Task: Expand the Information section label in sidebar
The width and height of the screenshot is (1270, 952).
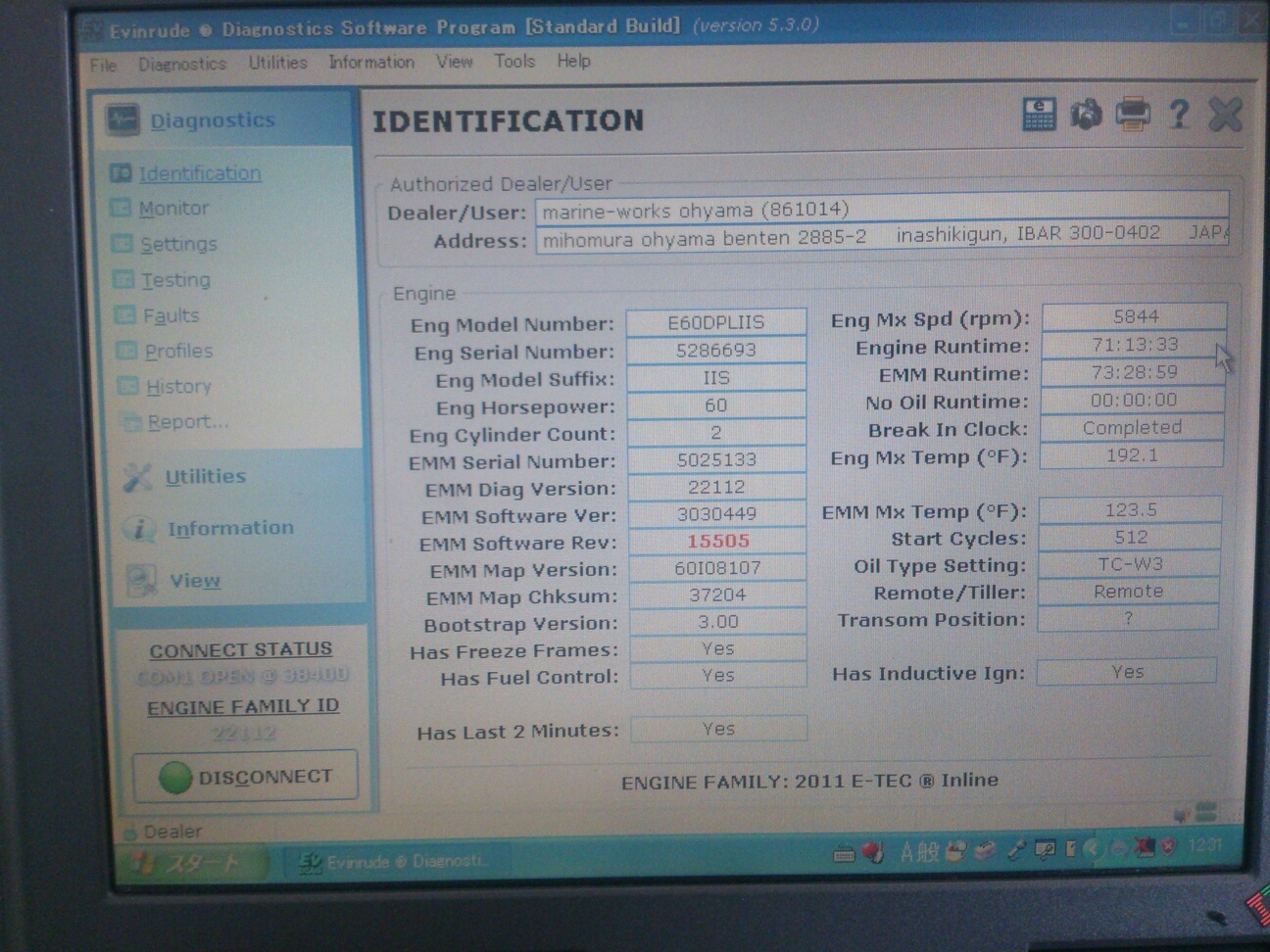Action: 230,529
